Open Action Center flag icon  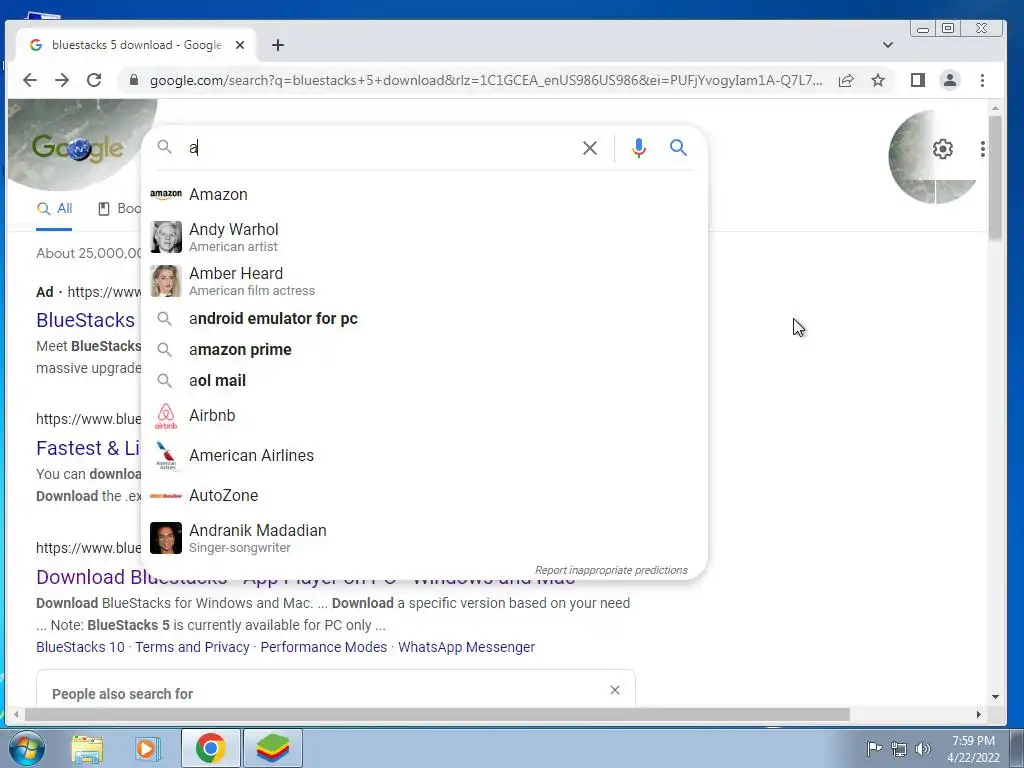tap(874, 748)
